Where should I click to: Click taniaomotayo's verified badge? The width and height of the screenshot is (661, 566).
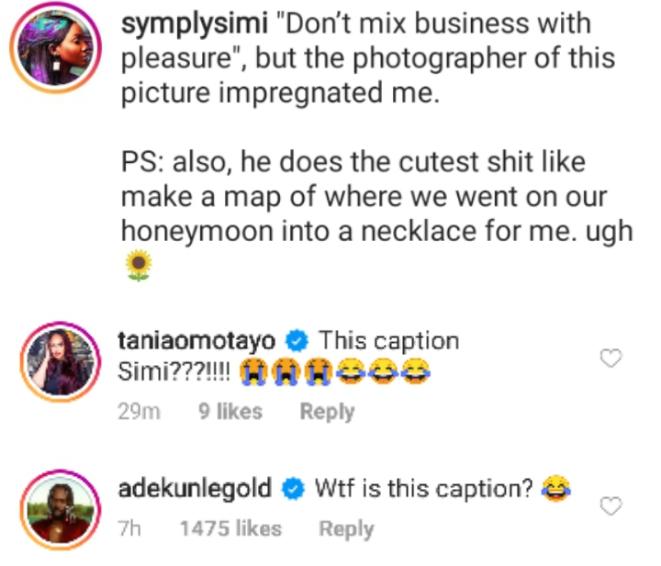pos(301,341)
